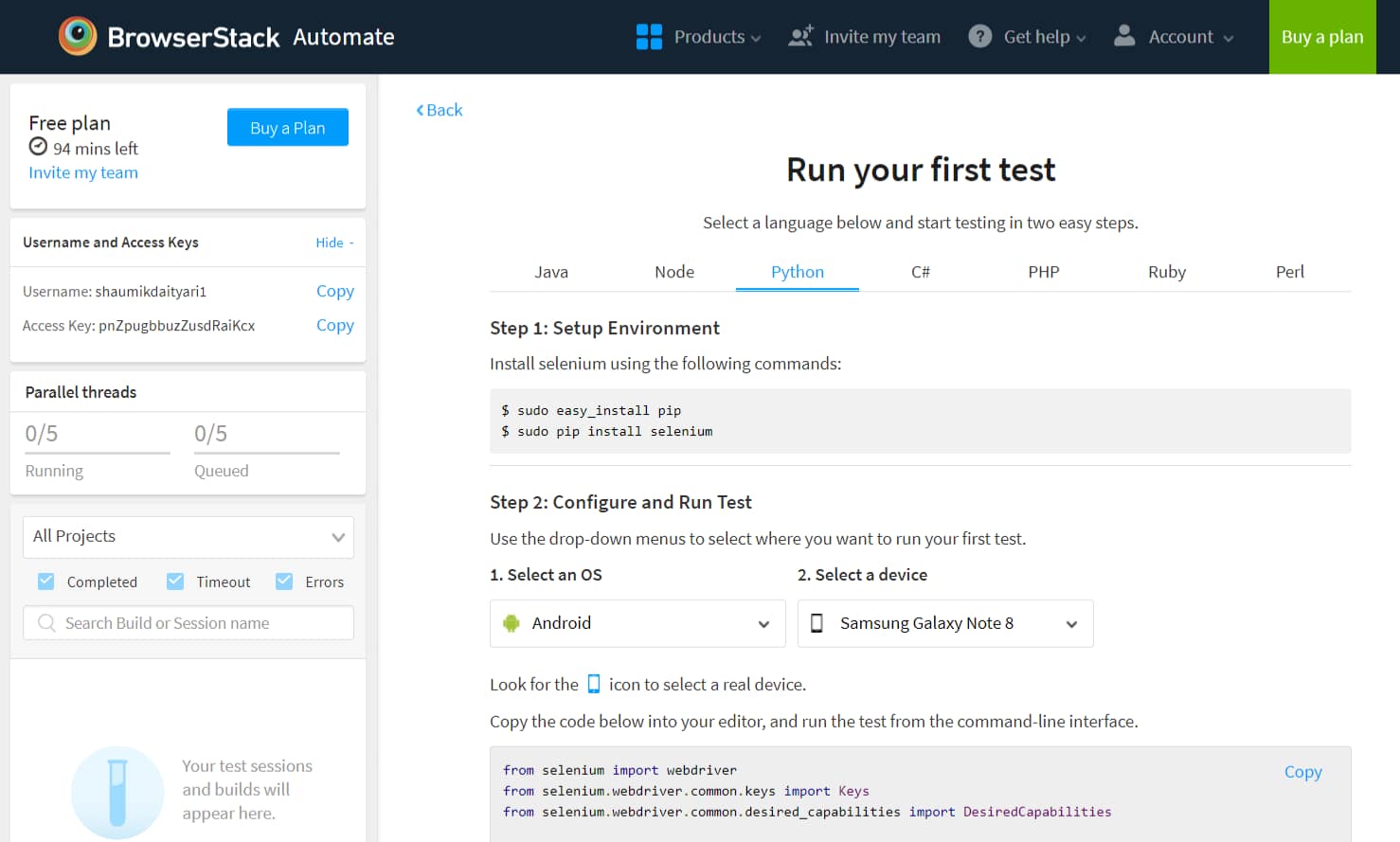Copy the Access Key value
The image size is (1400, 842).
click(334, 325)
